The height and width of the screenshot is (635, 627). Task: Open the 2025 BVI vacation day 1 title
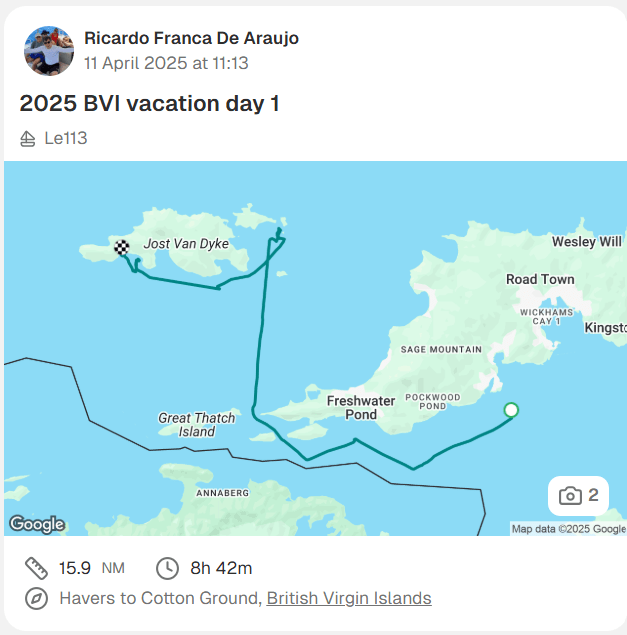click(x=150, y=103)
